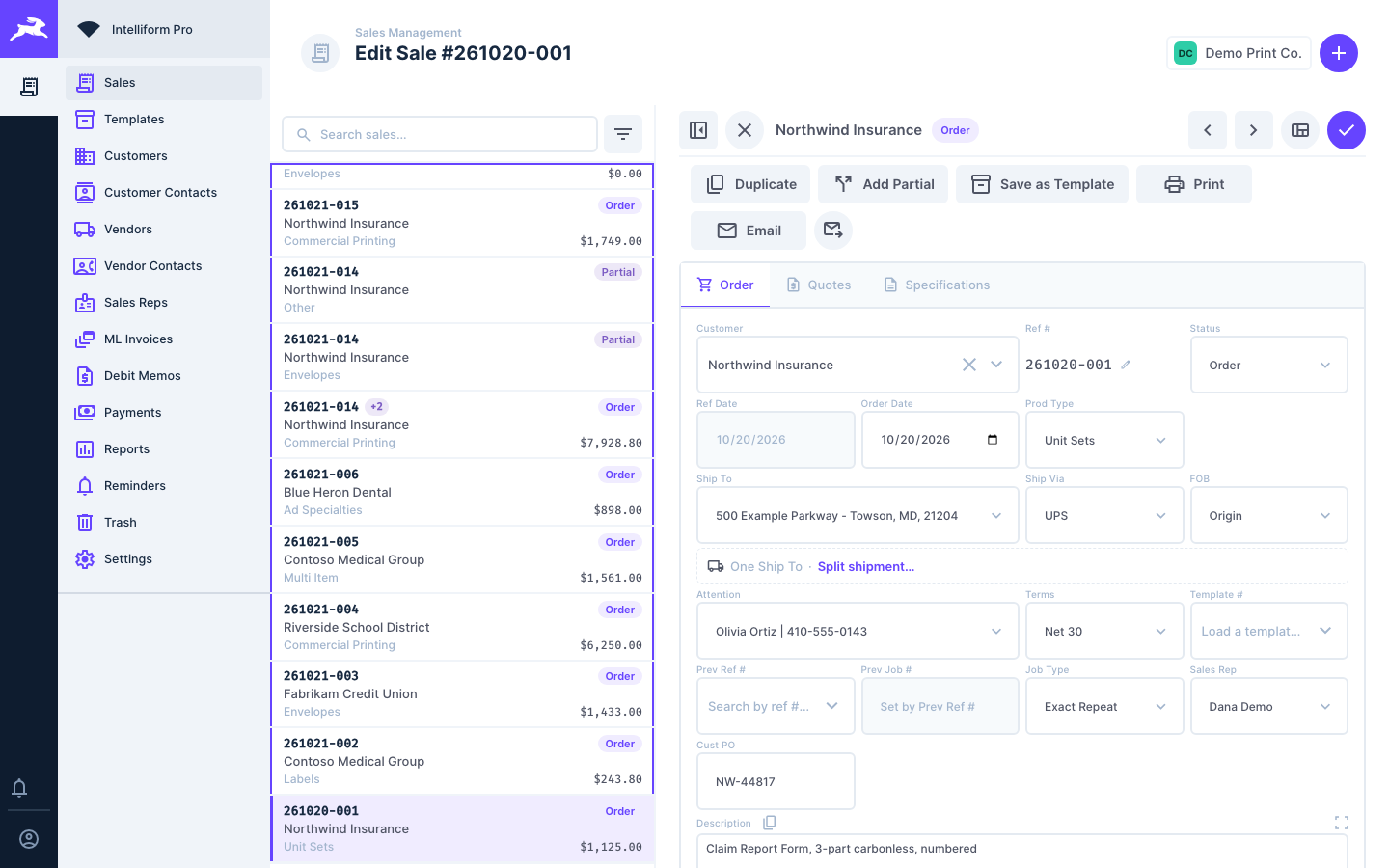Screen dimensions: 1389x868
Task: Click the Split shipment link
Action: tap(866, 566)
